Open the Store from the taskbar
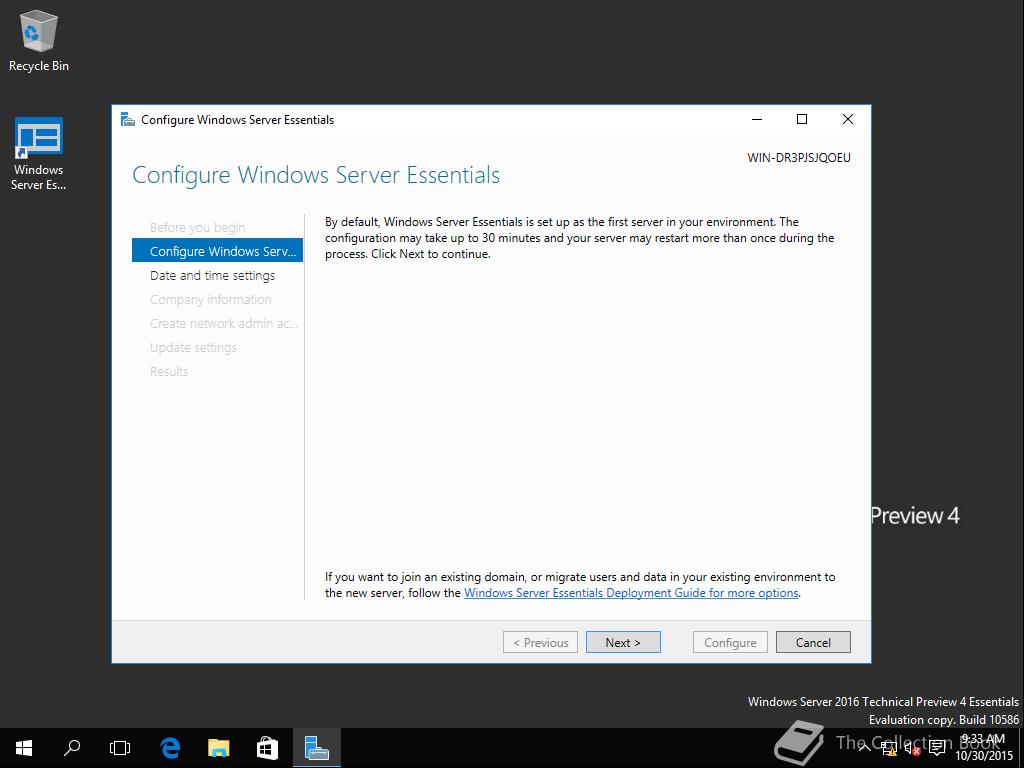The image size is (1024, 768). [267, 748]
